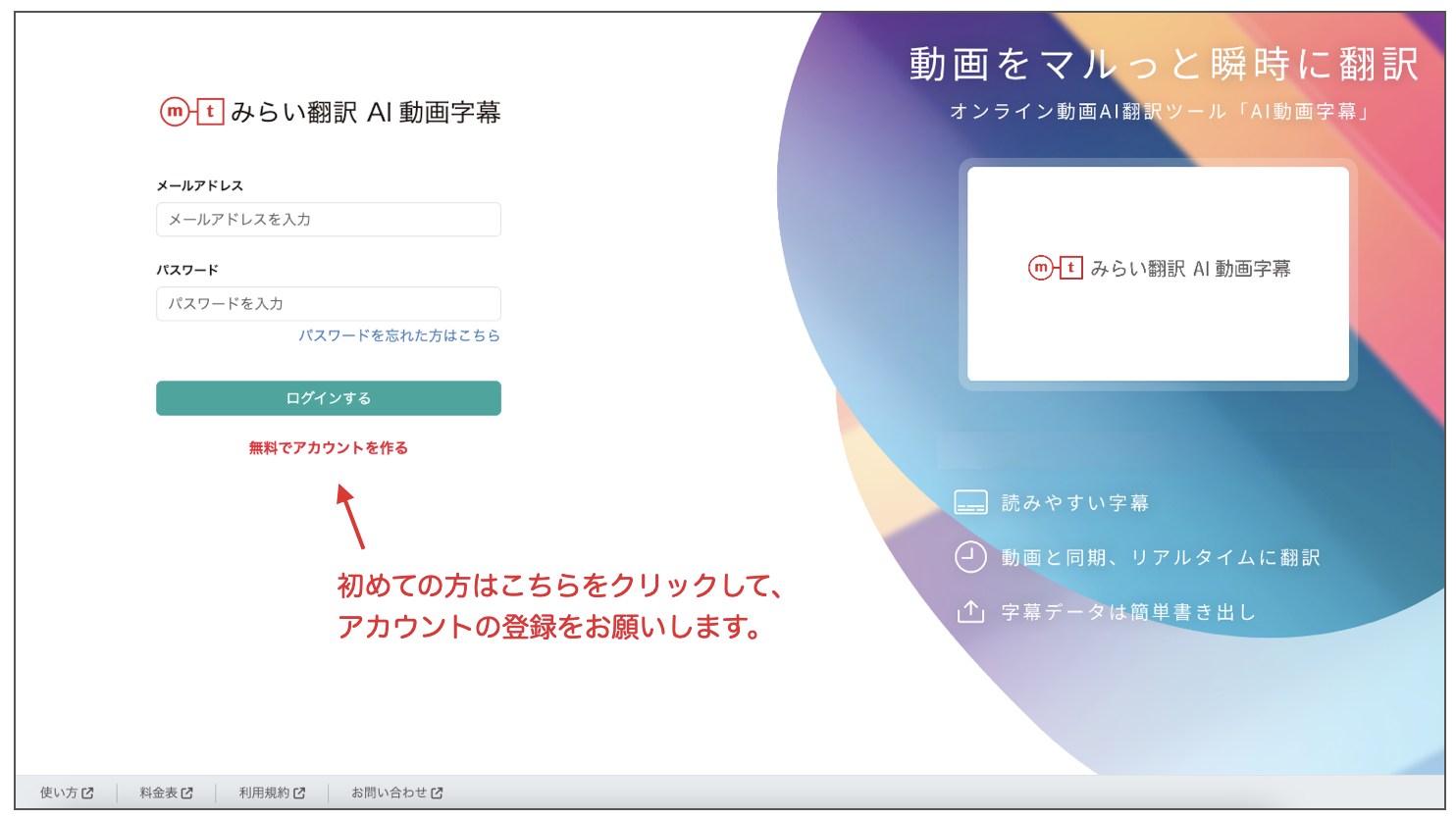Click the video preview card with logo
The image size is (1456, 819).
tap(1158, 274)
